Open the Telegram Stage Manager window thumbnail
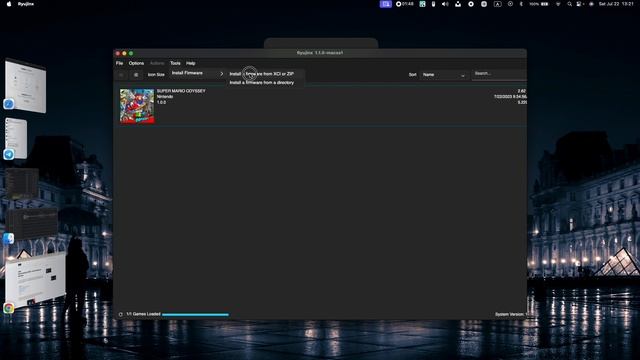 point(16,138)
